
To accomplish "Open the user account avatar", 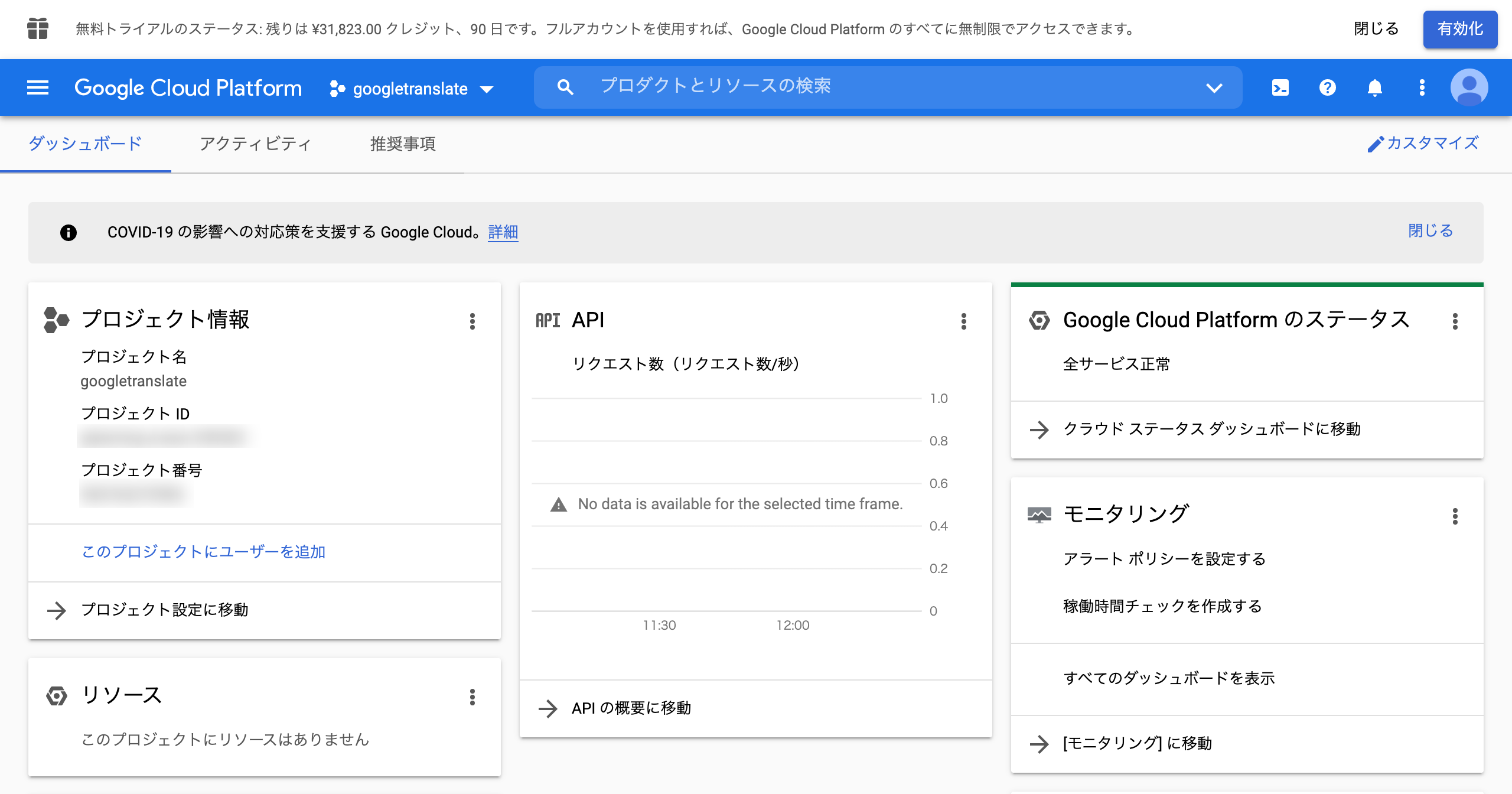I will tap(1469, 88).
